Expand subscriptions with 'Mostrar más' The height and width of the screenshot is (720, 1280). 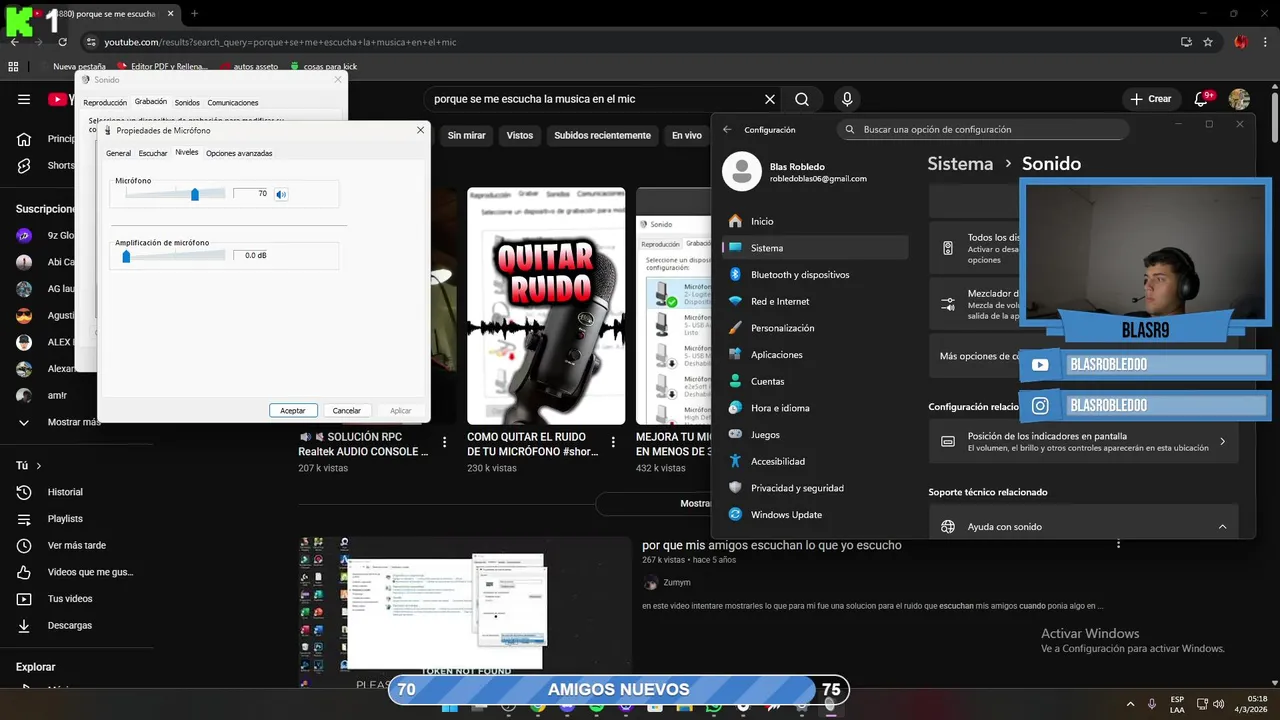[x=76, y=422]
